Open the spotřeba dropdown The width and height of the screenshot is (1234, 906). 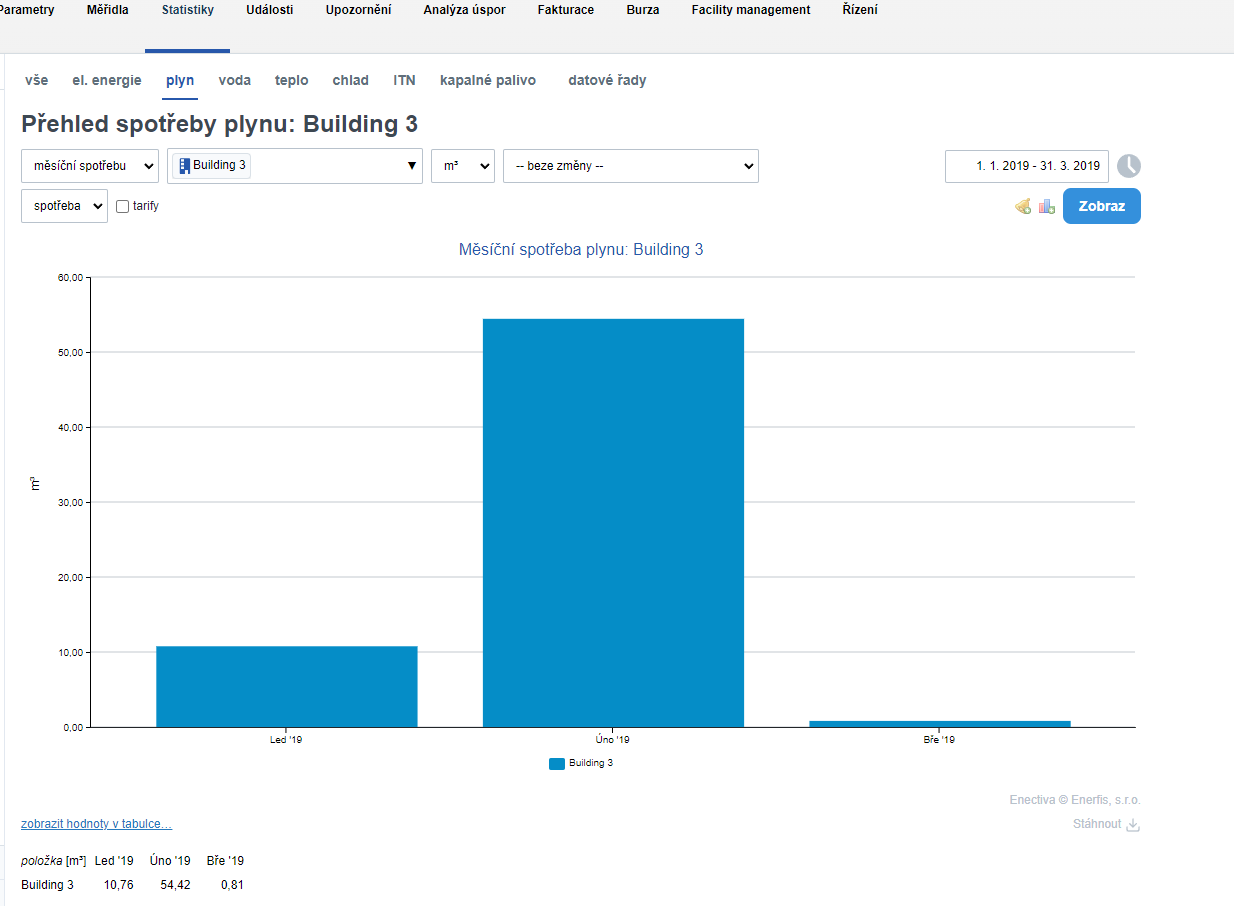coord(64,206)
